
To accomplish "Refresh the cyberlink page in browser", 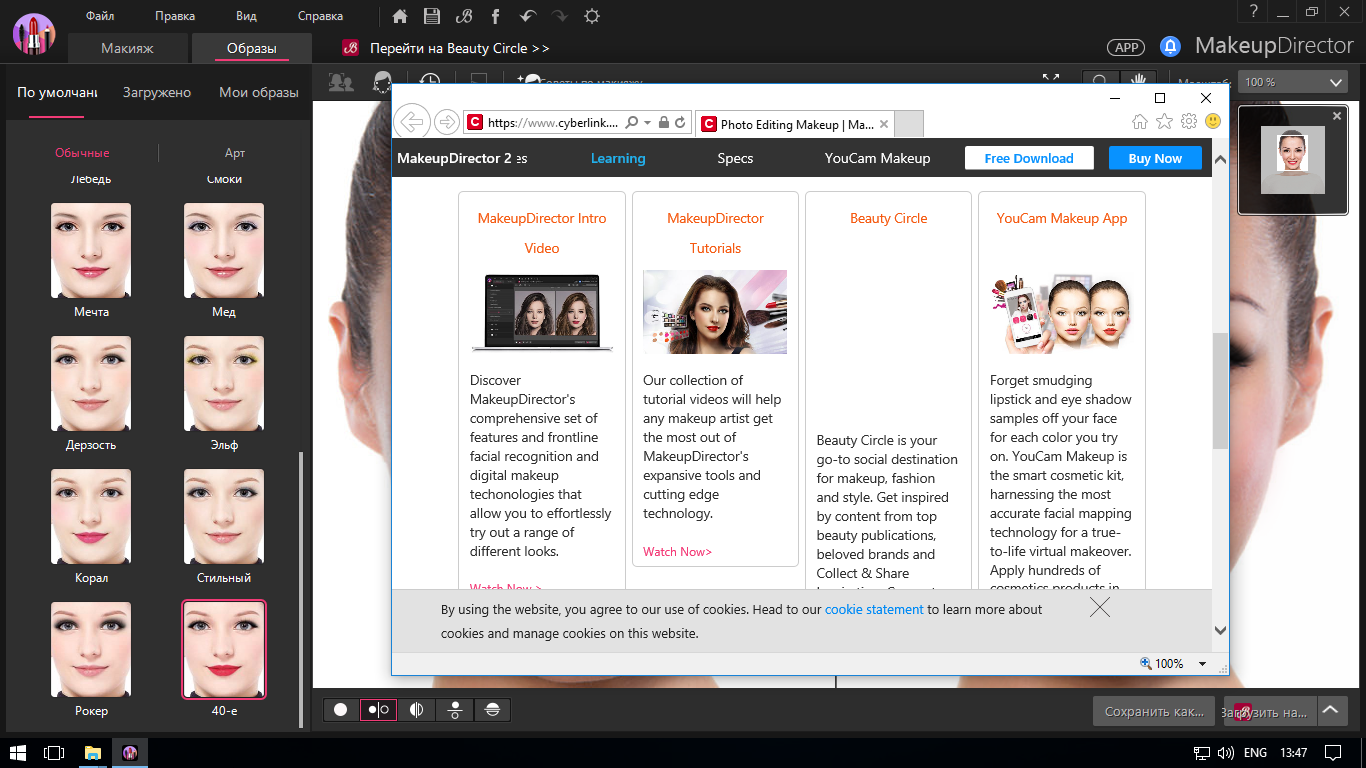I will pyautogui.click(x=680, y=123).
